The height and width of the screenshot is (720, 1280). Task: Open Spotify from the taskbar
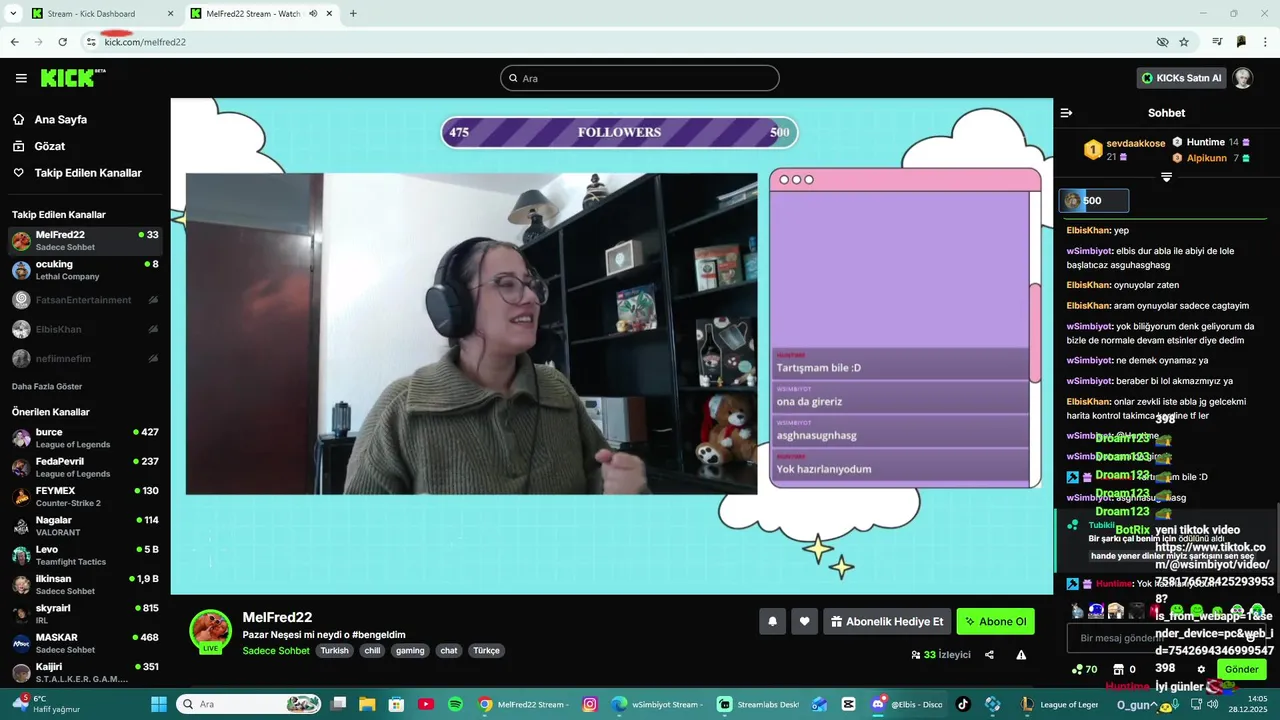point(455,704)
